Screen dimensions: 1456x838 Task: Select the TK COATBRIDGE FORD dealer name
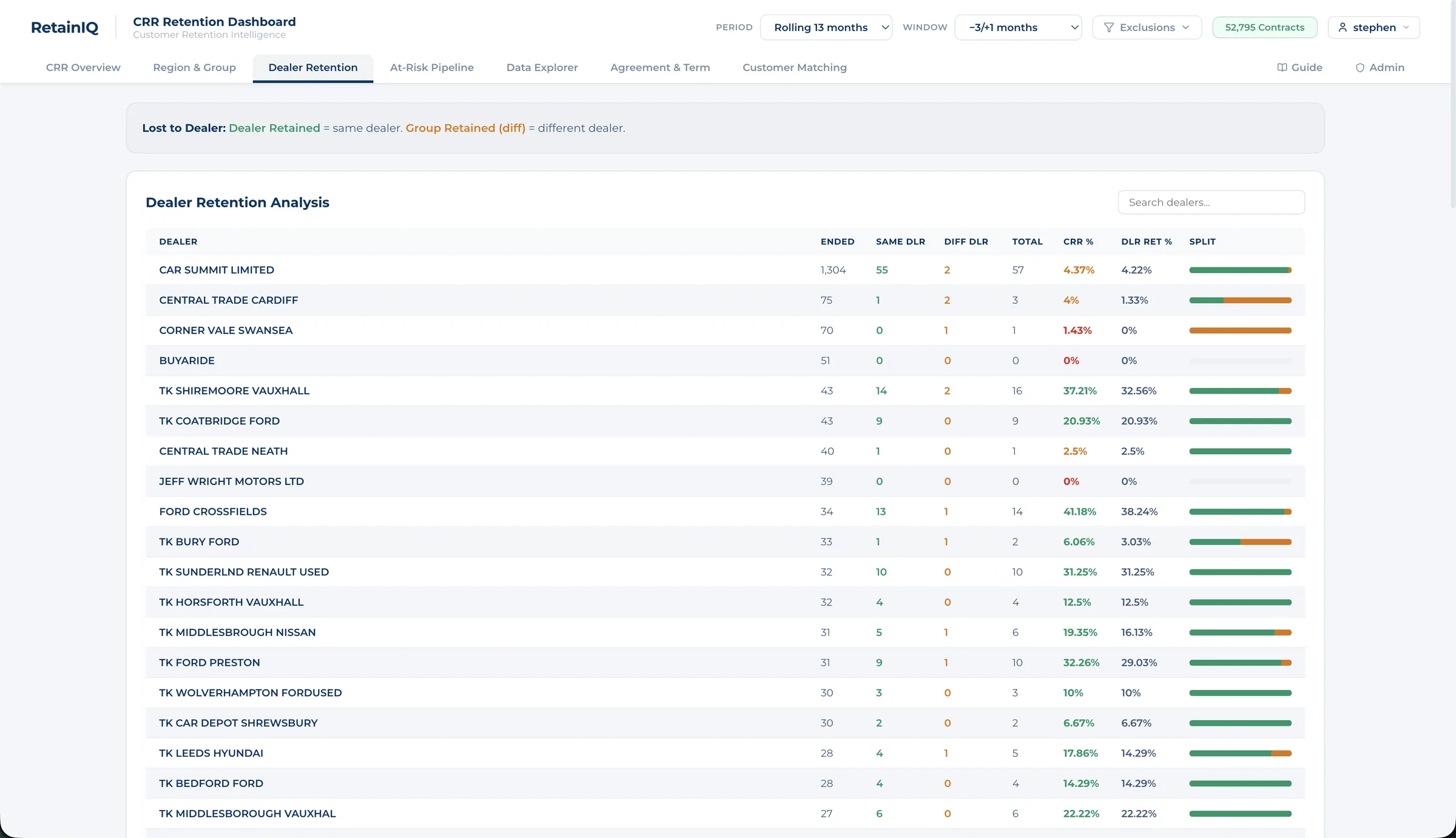pos(219,421)
